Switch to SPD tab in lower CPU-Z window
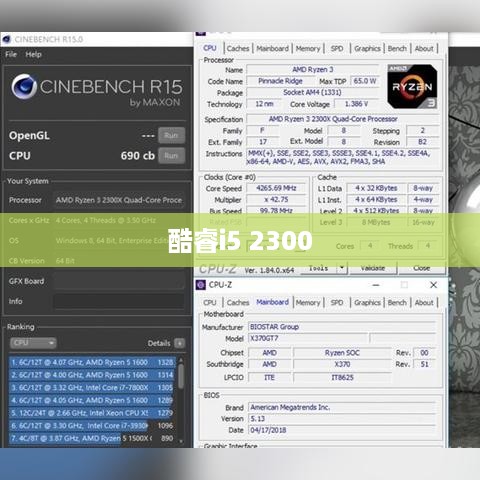Viewport: 480px width, 480px height. 337,303
